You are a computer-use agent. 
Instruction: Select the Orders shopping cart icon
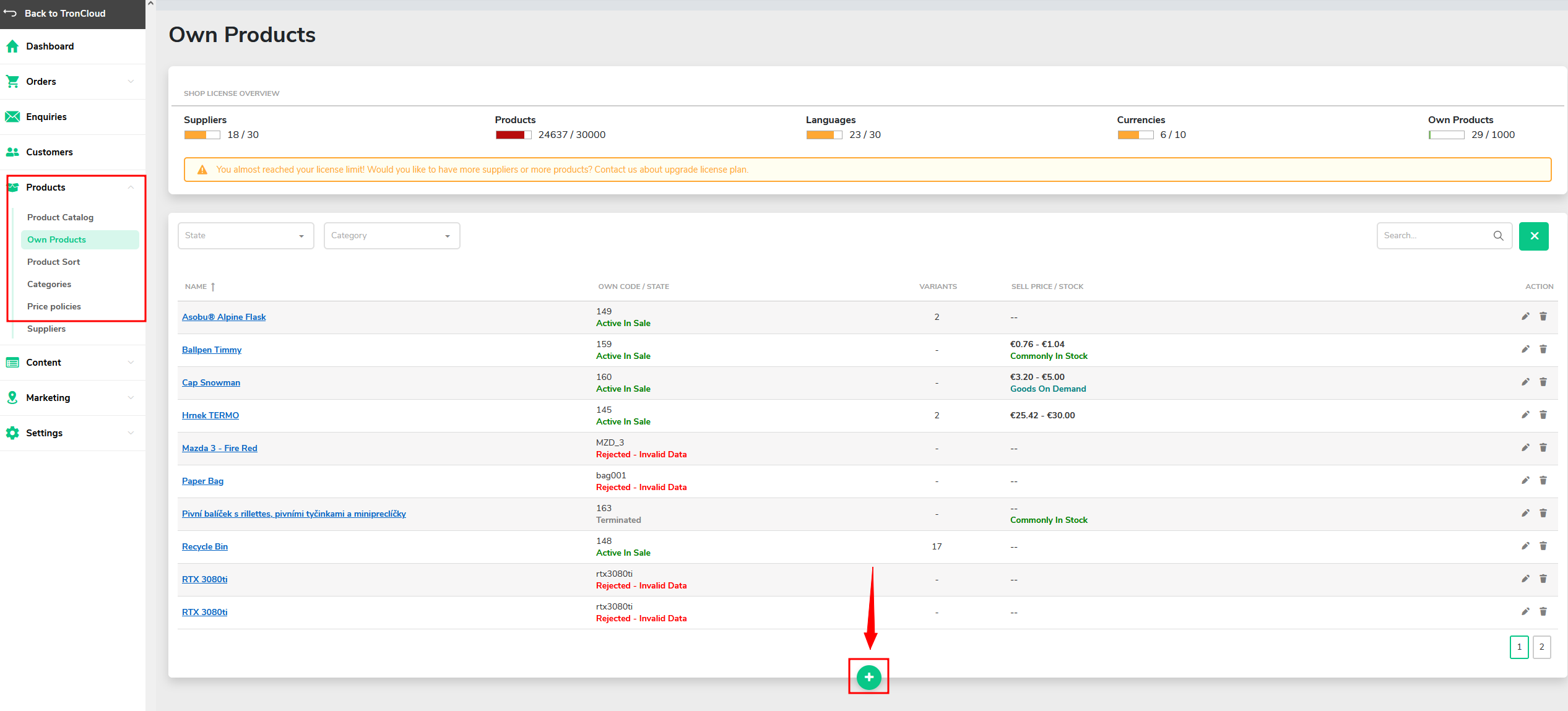coord(12,81)
